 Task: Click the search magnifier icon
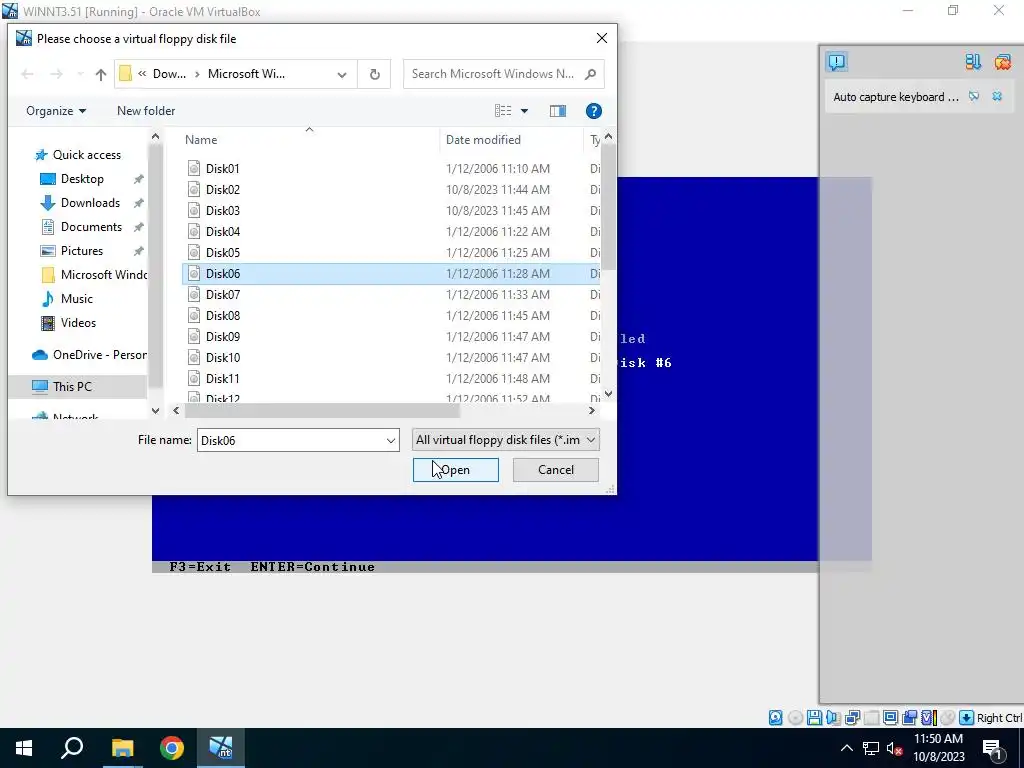pyautogui.click(x=590, y=74)
